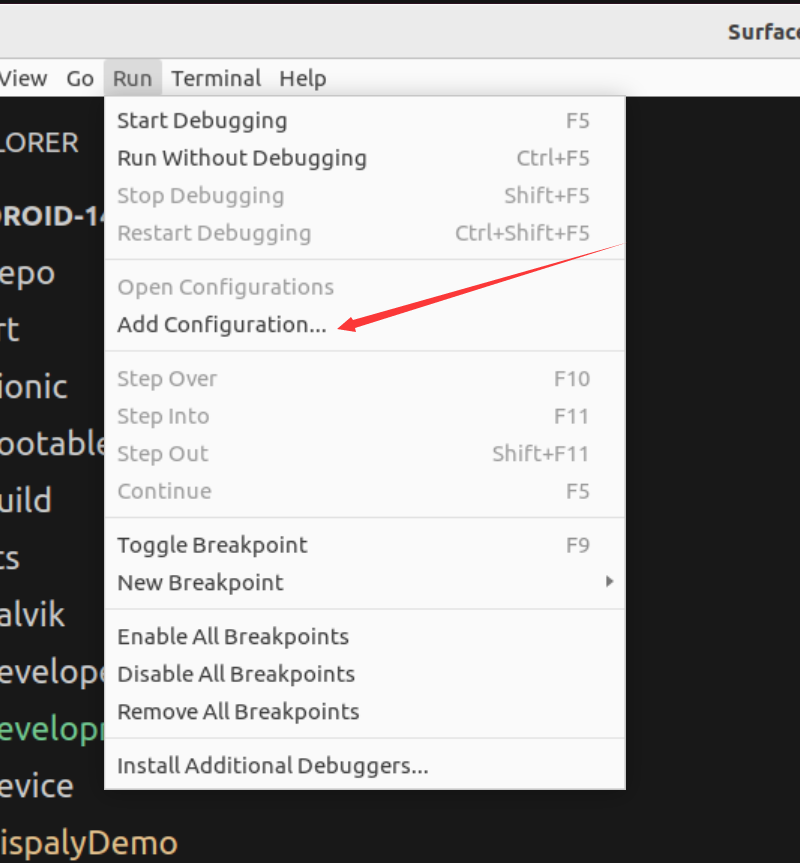
Task: Choose Add Configuration... menu entry
Action: [x=221, y=325]
